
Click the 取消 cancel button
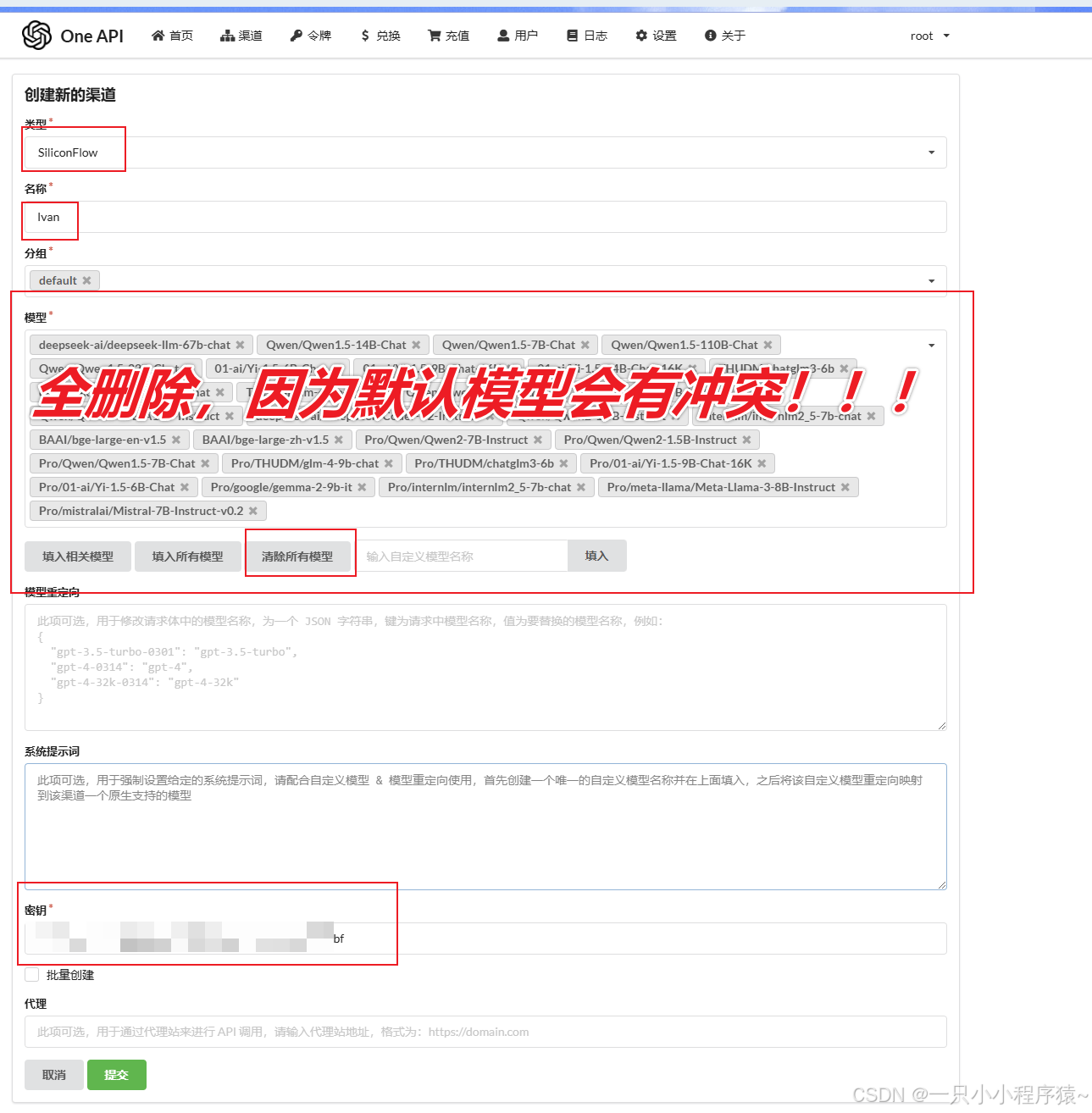54,1075
